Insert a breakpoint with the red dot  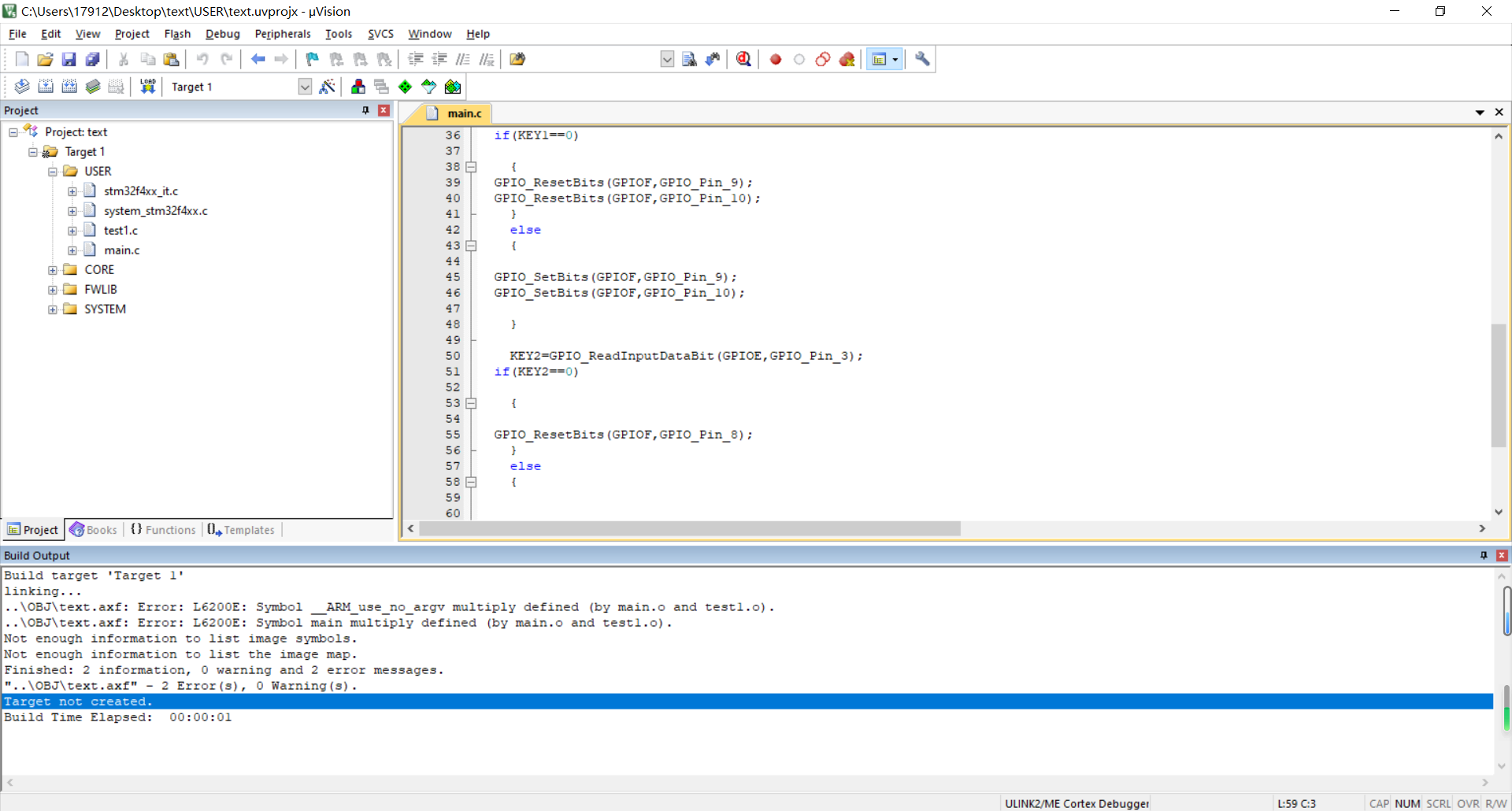pos(776,59)
